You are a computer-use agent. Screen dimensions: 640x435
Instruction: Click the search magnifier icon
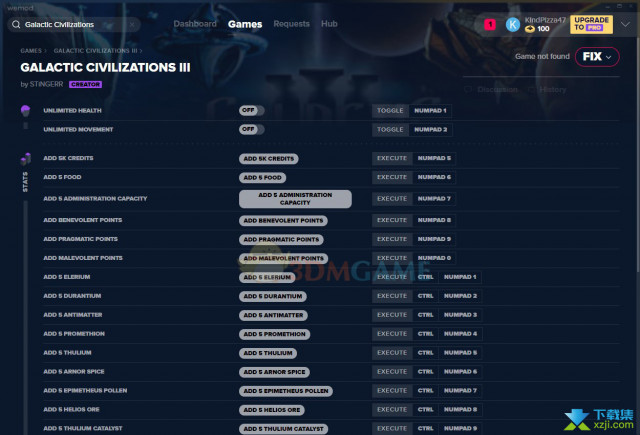(16, 24)
